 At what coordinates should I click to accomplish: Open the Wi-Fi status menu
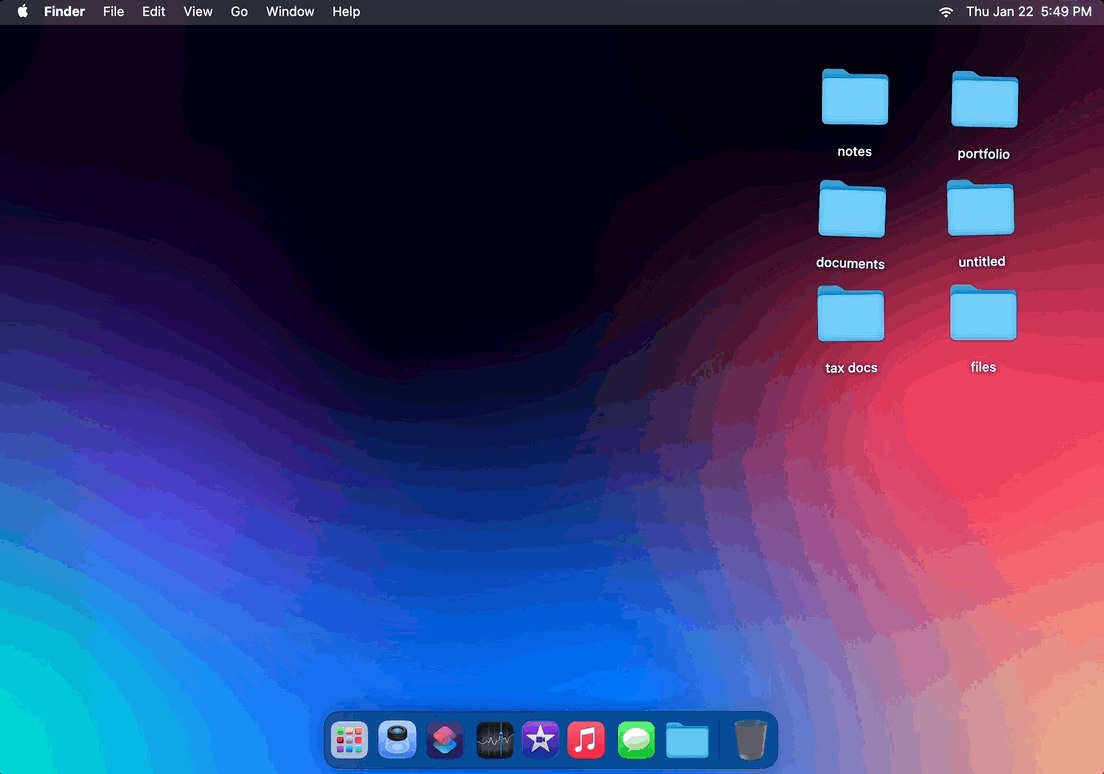pyautogui.click(x=945, y=12)
